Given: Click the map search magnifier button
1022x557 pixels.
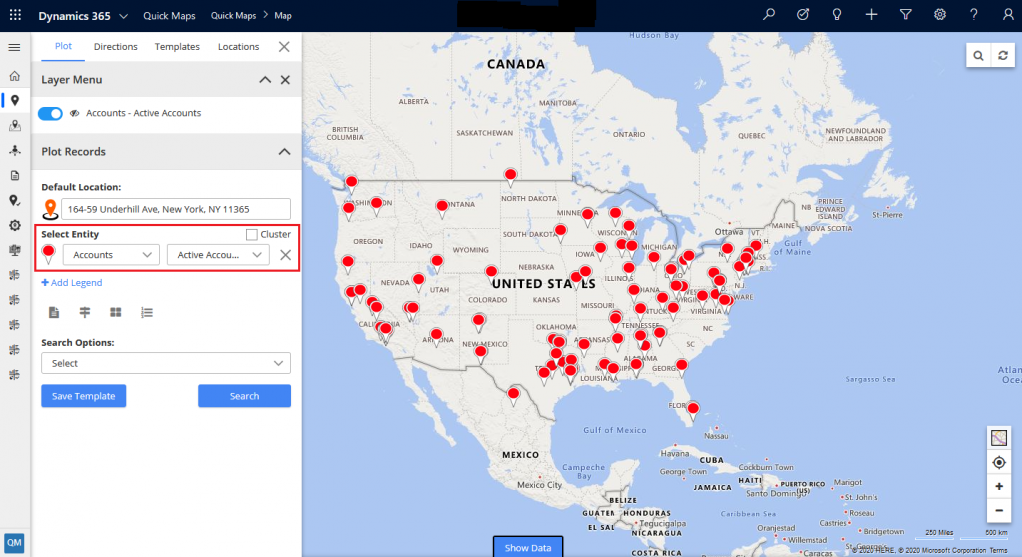Looking at the screenshot, I should pos(978,55).
